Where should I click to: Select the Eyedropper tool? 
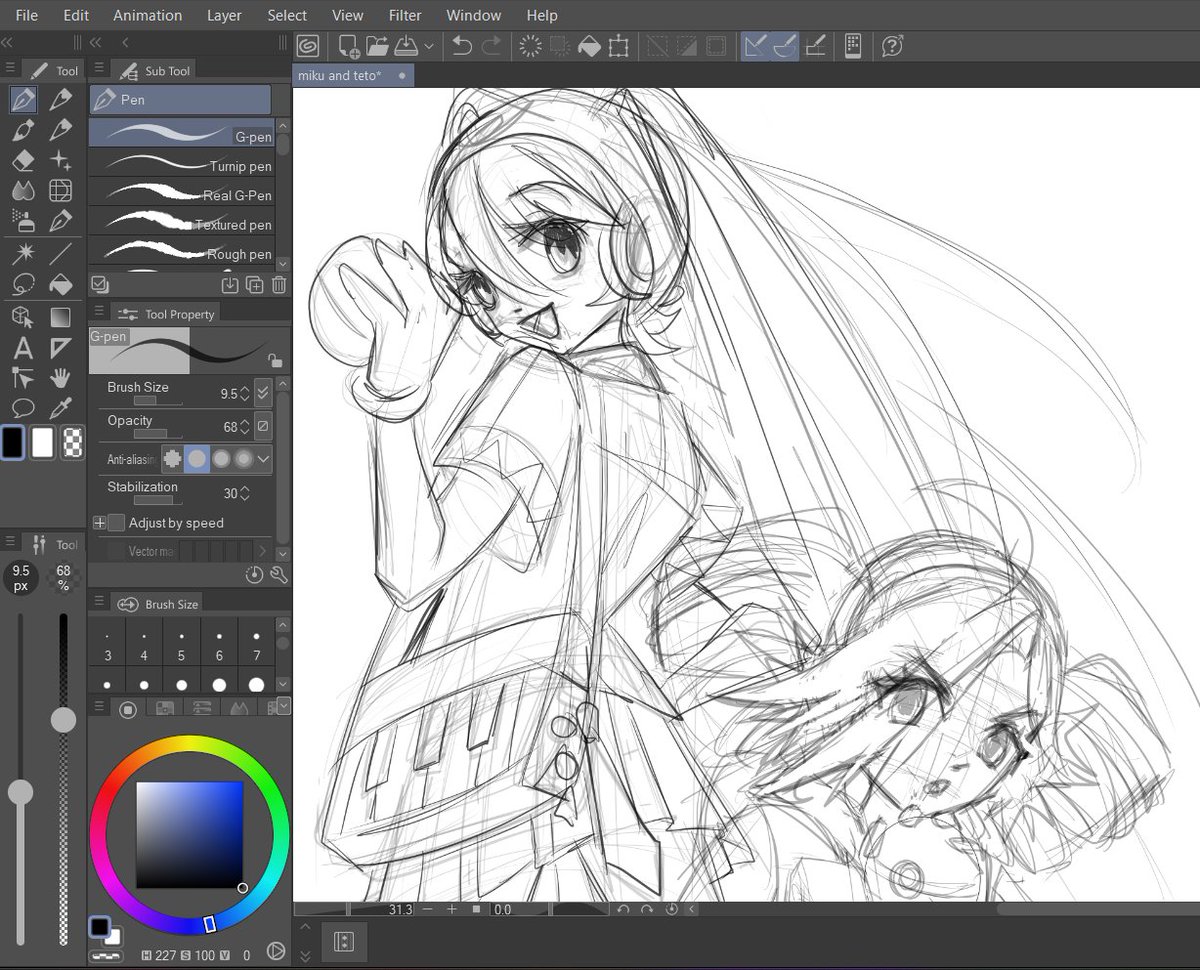(61, 408)
